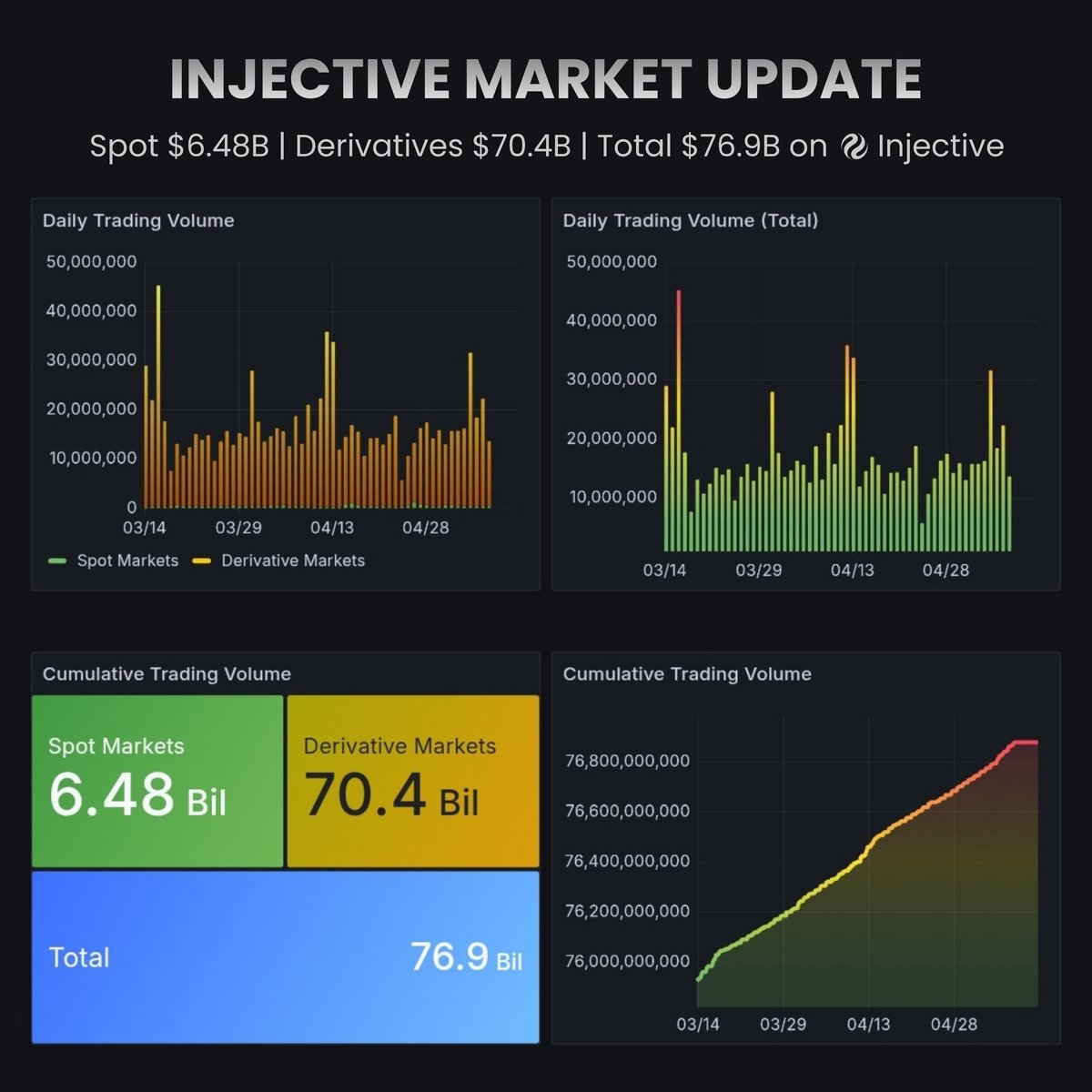Click the 03/14 label in cumulative line chart

698,1025
